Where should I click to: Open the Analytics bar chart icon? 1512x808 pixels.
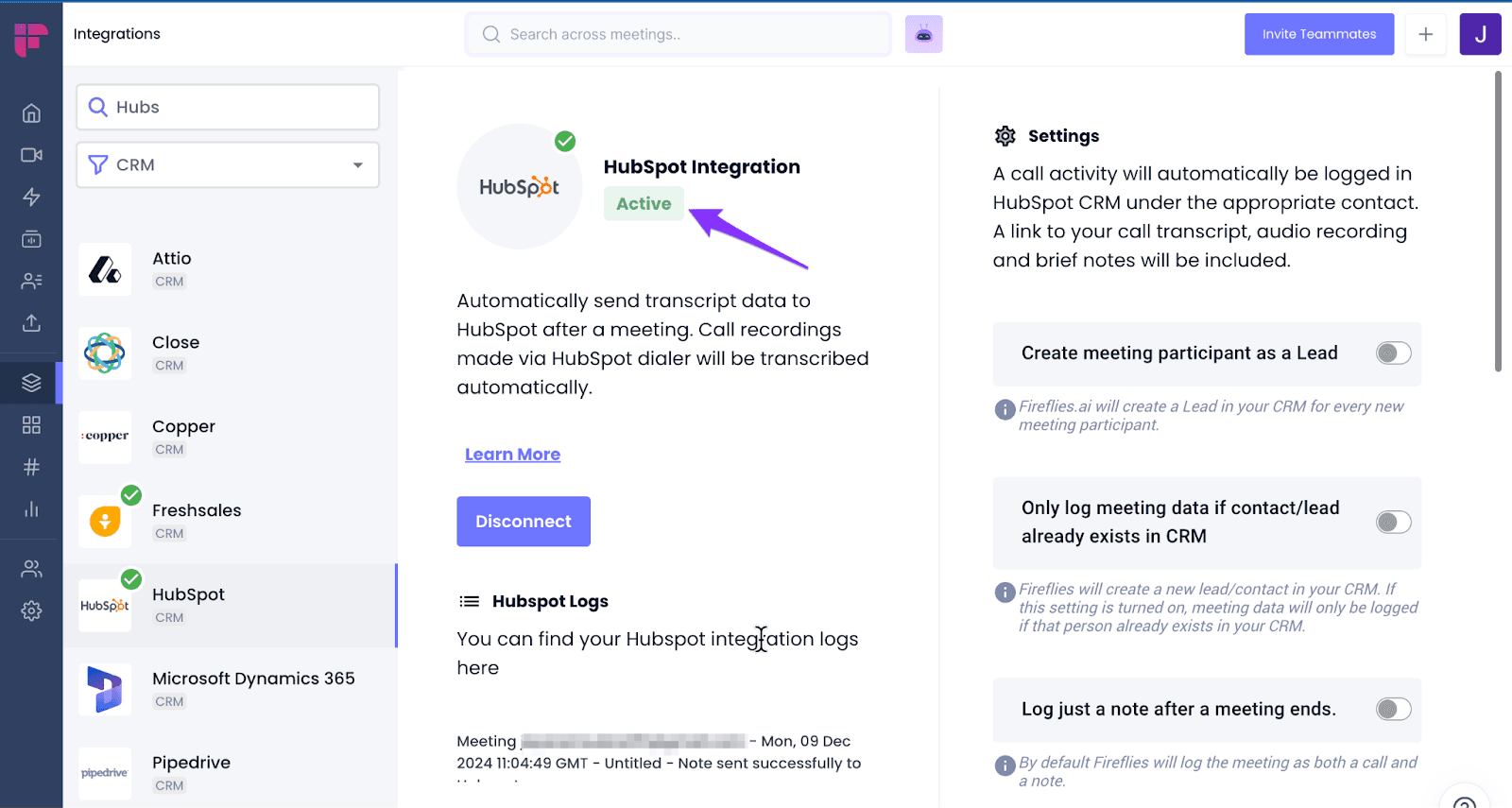[x=31, y=509]
